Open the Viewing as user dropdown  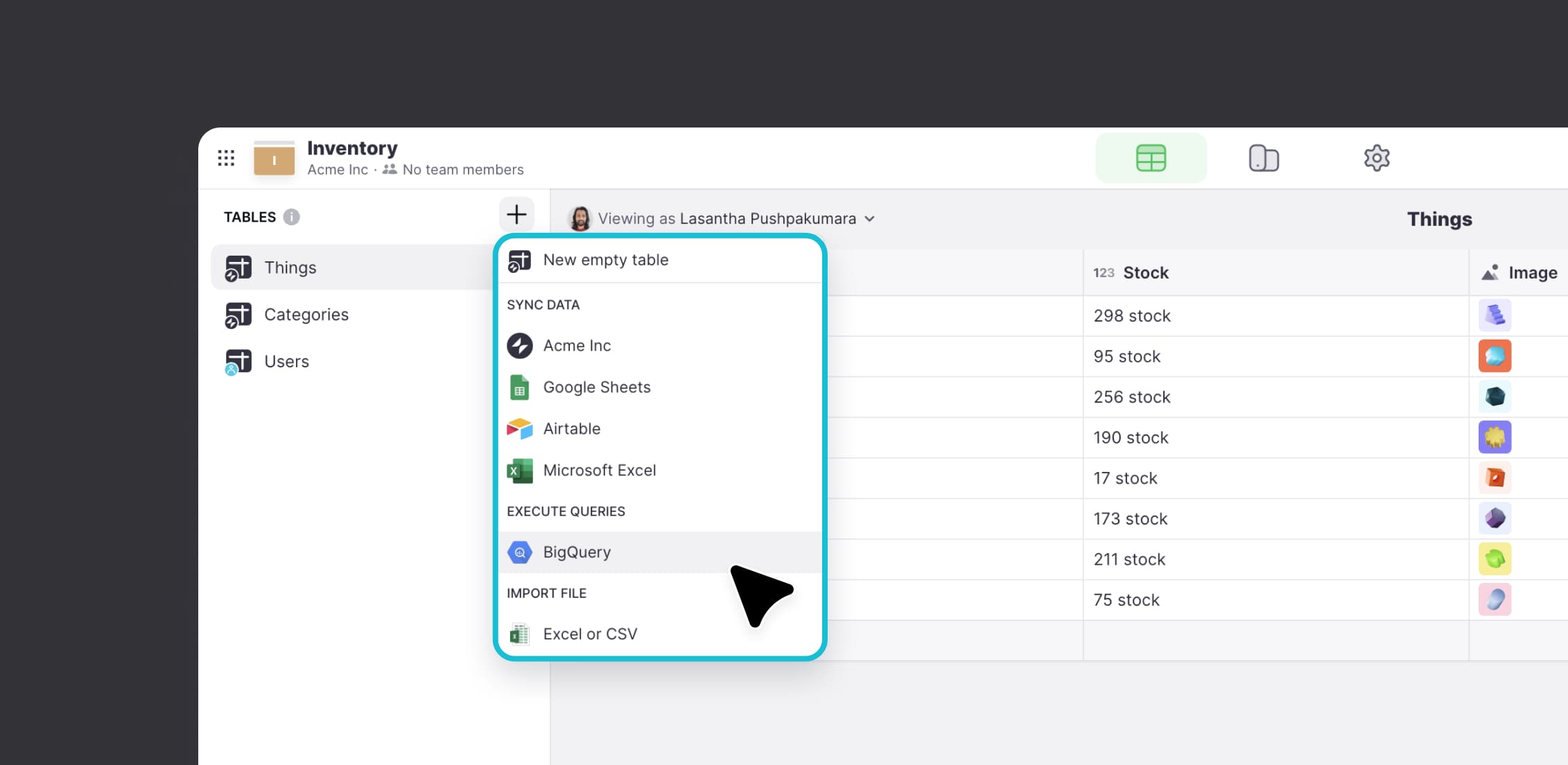(x=722, y=218)
